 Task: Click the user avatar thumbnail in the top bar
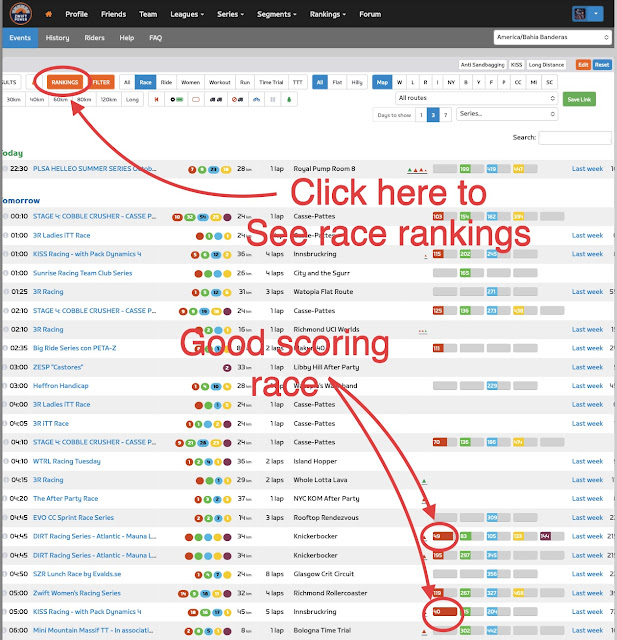[579, 14]
